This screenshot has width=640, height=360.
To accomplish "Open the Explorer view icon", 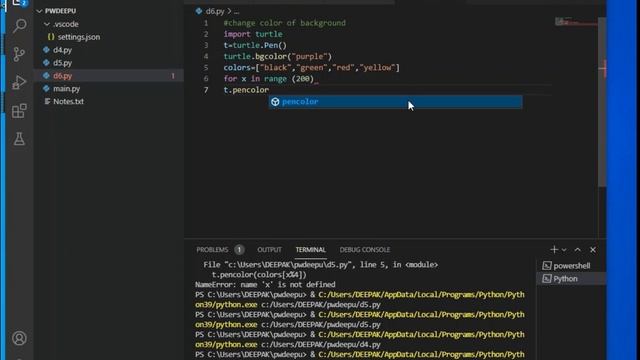I will point(19,3).
